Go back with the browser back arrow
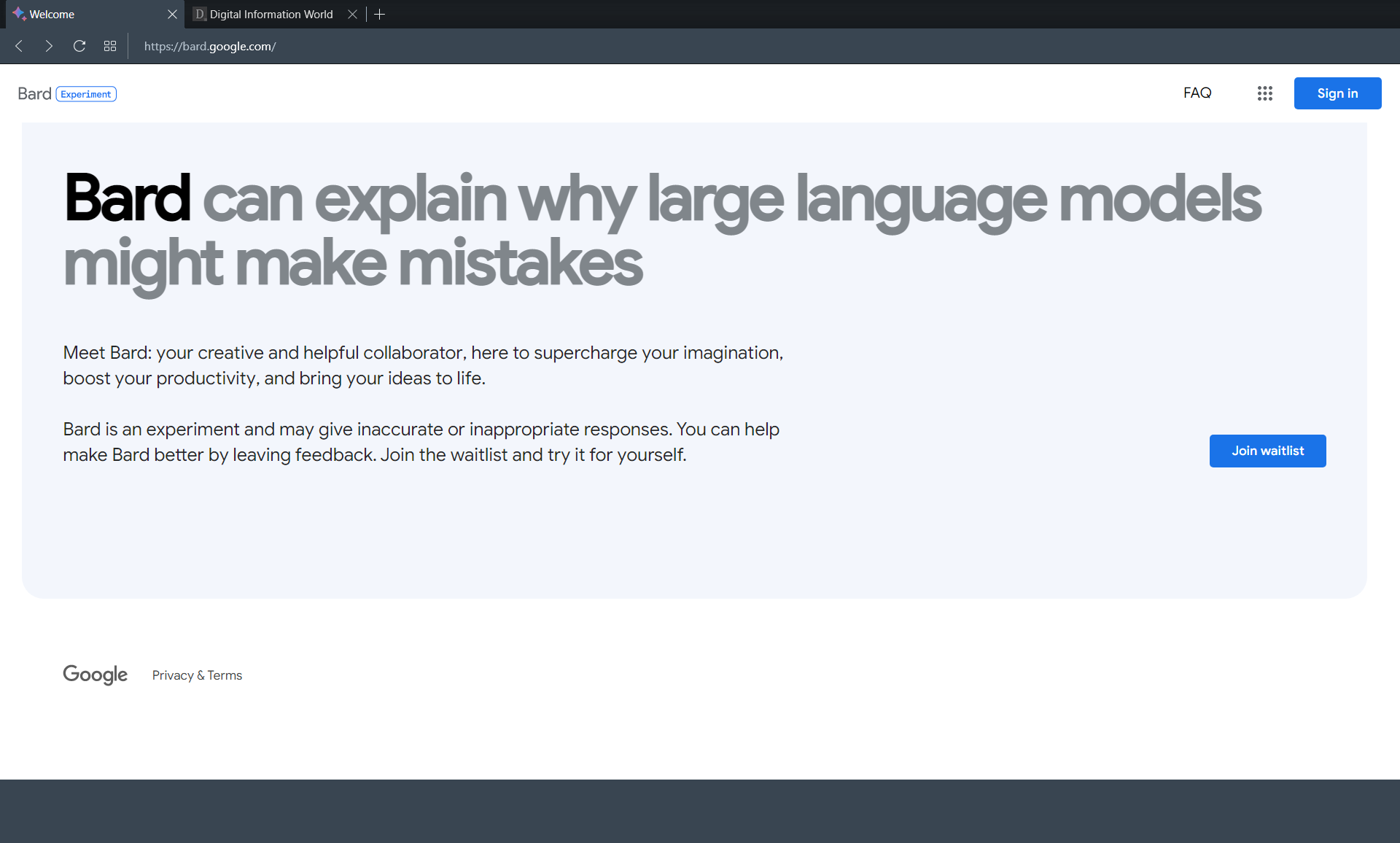The width and height of the screenshot is (1400, 843). [19, 46]
